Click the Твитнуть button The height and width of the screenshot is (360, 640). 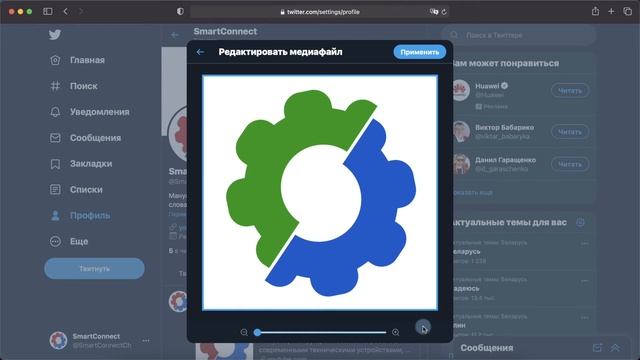[x=94, y=269]
